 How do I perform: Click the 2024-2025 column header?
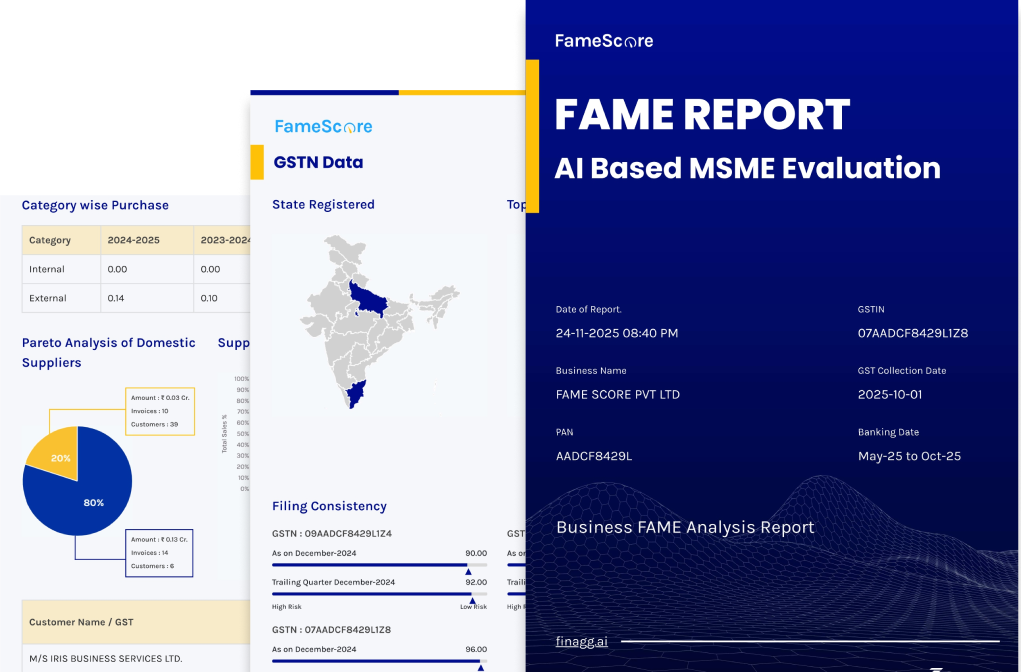coord(147,240)
